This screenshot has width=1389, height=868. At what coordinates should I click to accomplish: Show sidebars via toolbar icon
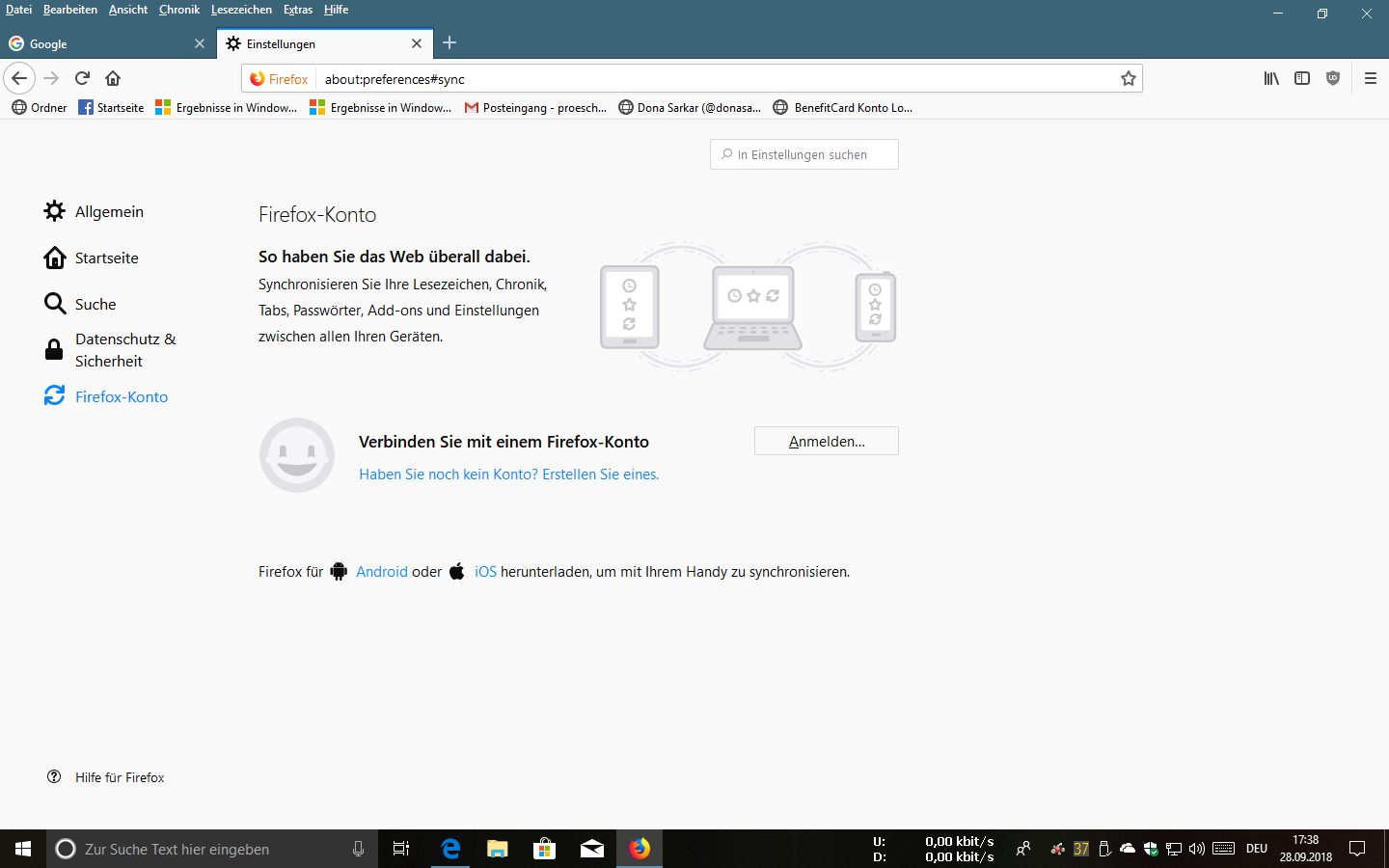[1302, 78]
